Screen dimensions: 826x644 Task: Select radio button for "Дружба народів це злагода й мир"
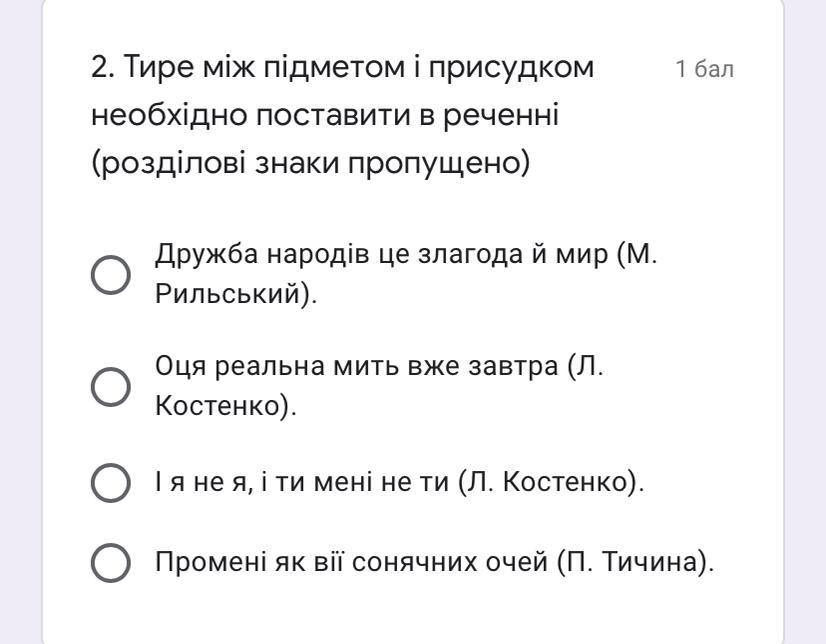pyautogui.click(x=111, y=275)
